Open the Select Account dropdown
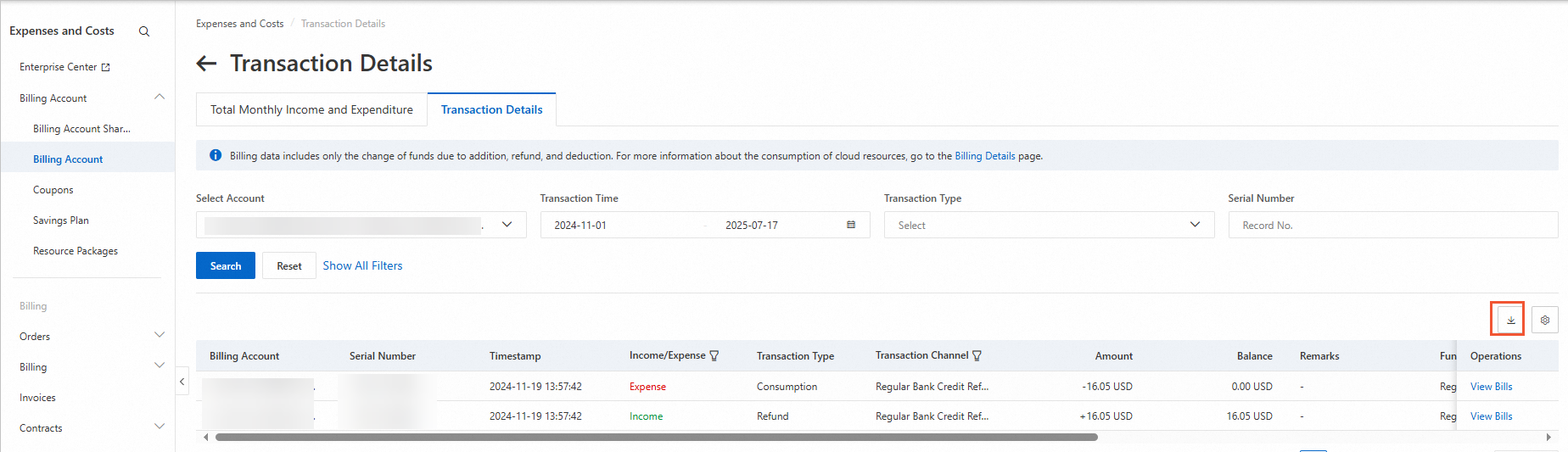The width and height of the screenshot is (1568, 452). tap(361, 225)
